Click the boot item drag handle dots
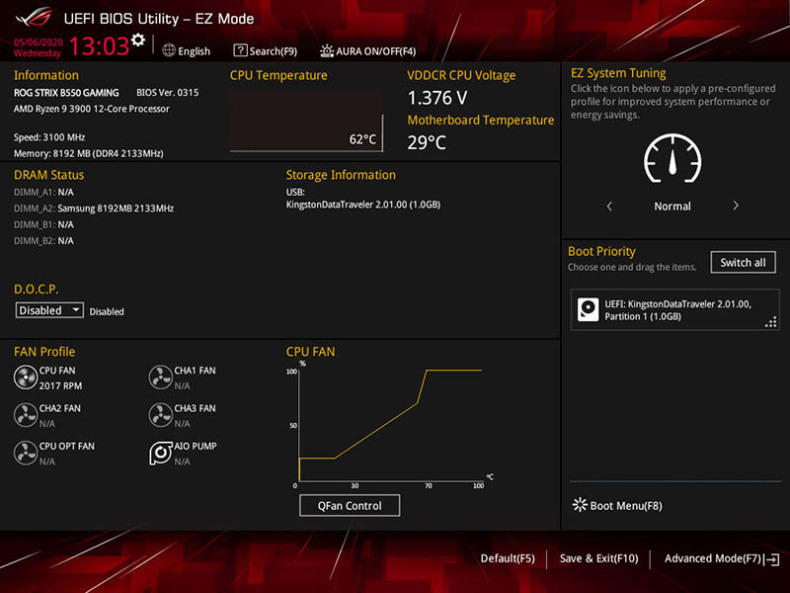 pyautogui.click(x=771, y=322)
